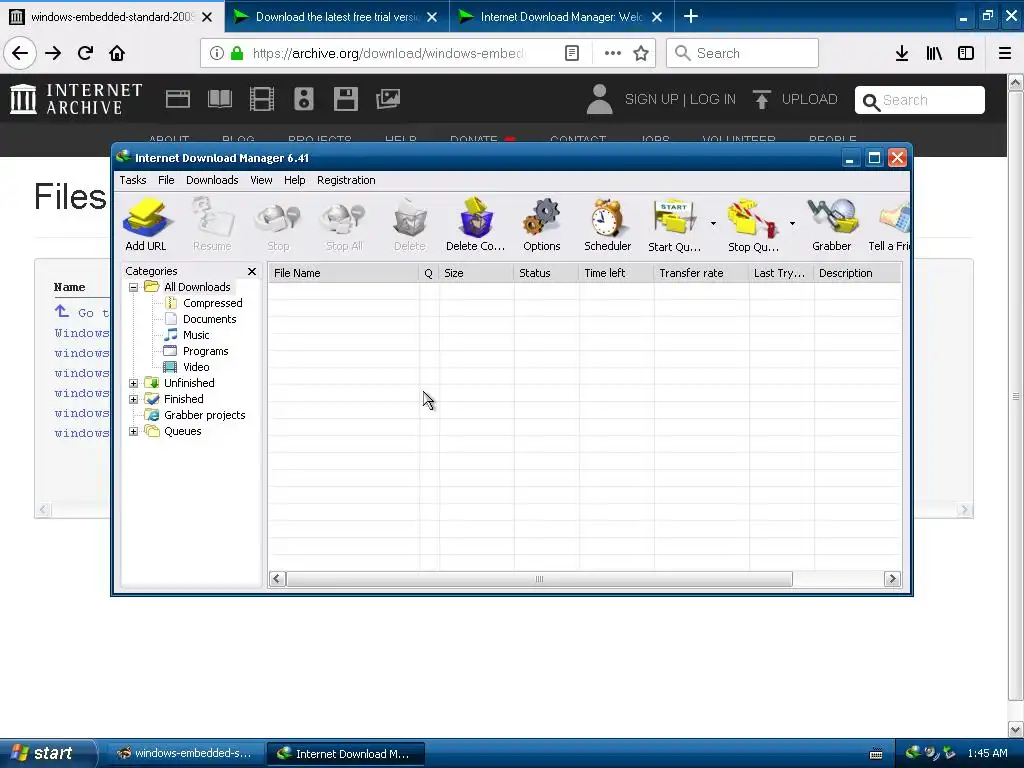
Task: Open the Downloads menu
Action: pyautogui.click(x=212, y=180)
